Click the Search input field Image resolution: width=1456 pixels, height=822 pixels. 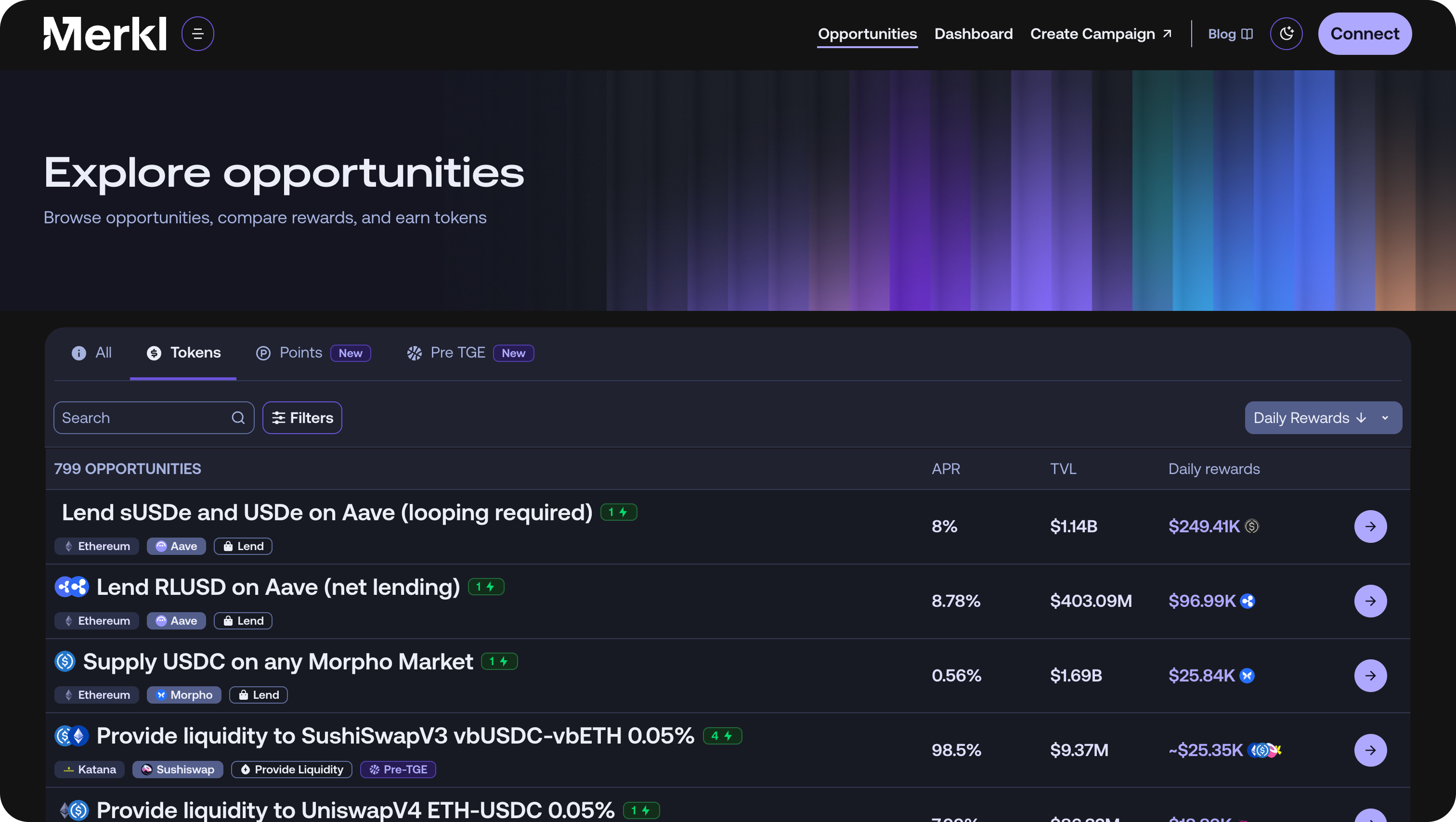154,417
